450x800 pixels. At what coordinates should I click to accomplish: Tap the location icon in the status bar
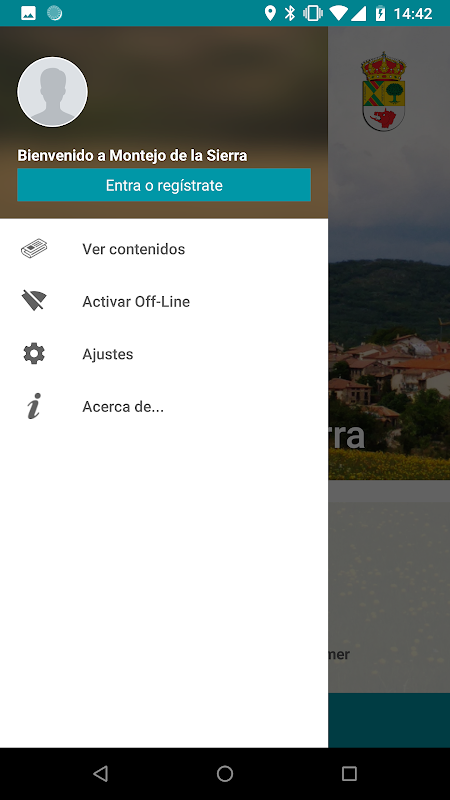click(x=270, y=13)
